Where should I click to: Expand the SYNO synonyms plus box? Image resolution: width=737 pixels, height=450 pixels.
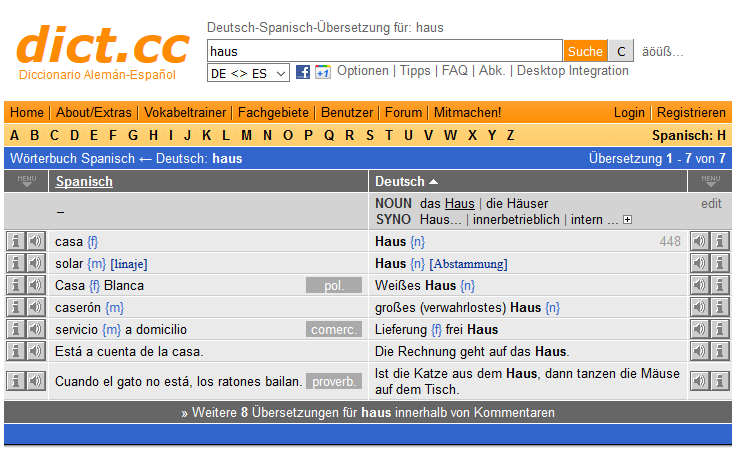(627, 220)
